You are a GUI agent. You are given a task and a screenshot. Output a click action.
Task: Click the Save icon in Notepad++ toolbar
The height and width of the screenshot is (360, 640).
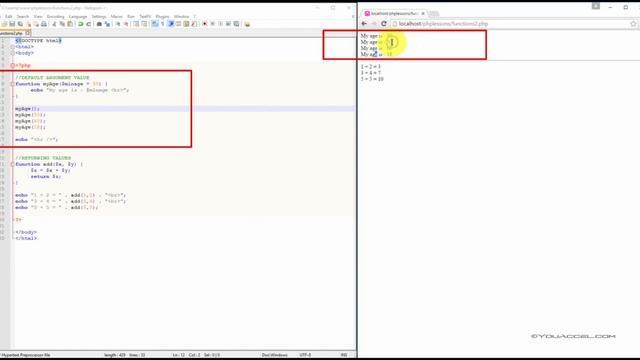pos(12,24)
